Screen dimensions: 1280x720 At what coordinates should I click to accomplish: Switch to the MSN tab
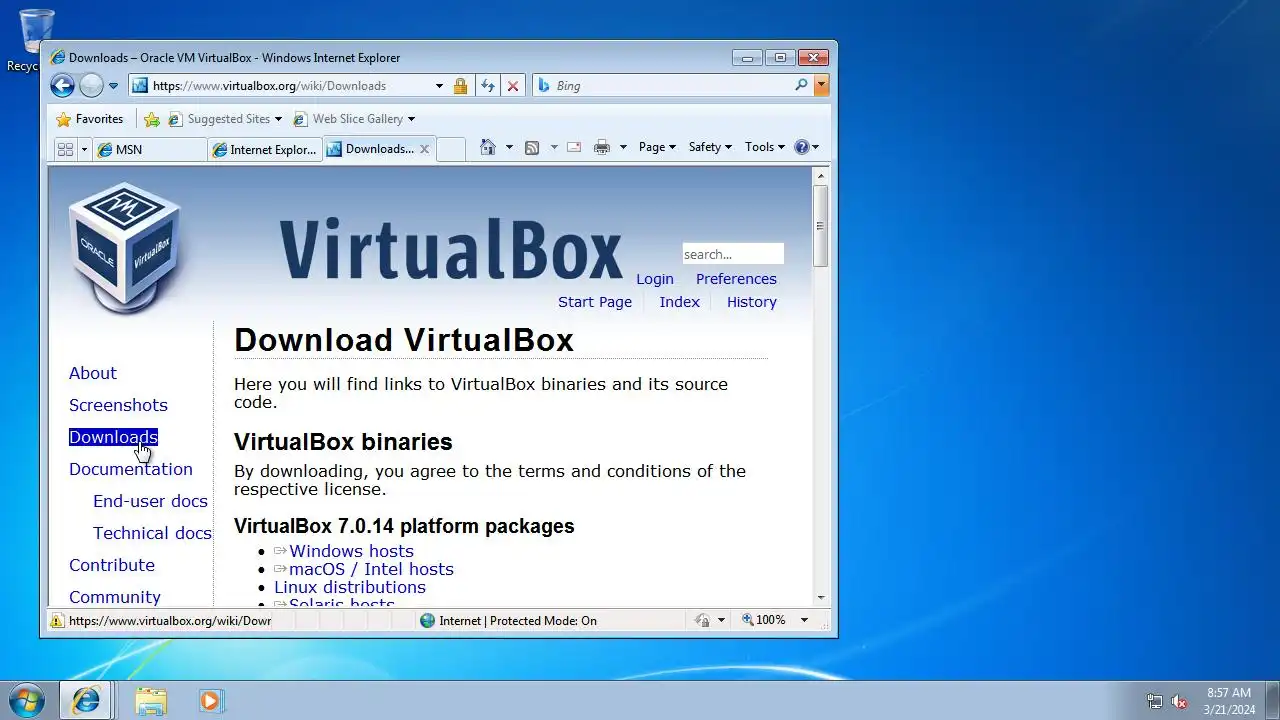[x=150, y=149]
